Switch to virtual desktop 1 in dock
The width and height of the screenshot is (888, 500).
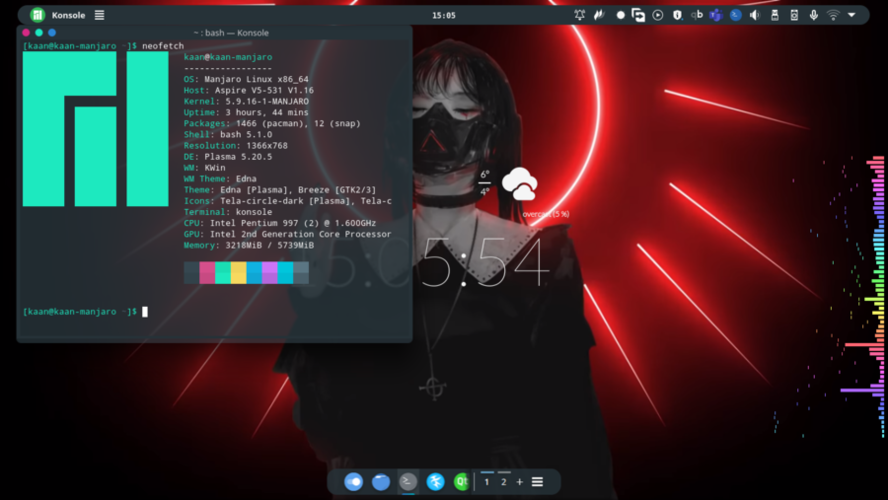[x=487, y=482]
